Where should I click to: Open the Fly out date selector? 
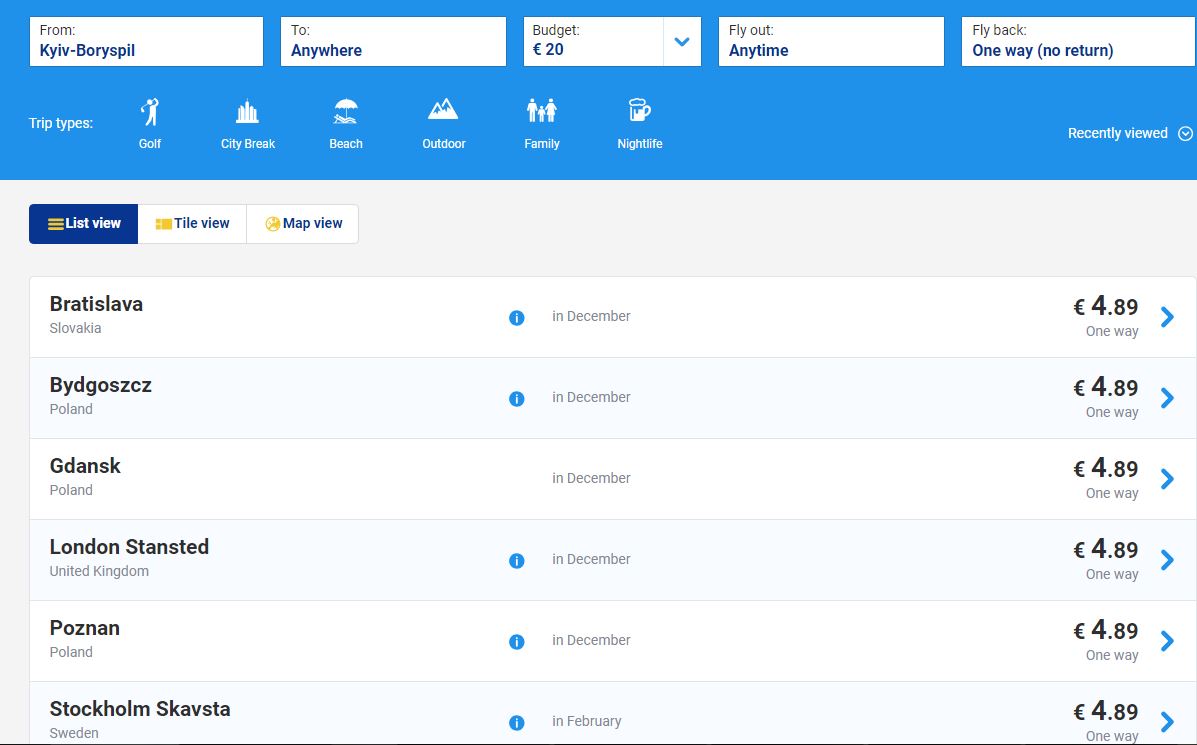pos(830,42)
